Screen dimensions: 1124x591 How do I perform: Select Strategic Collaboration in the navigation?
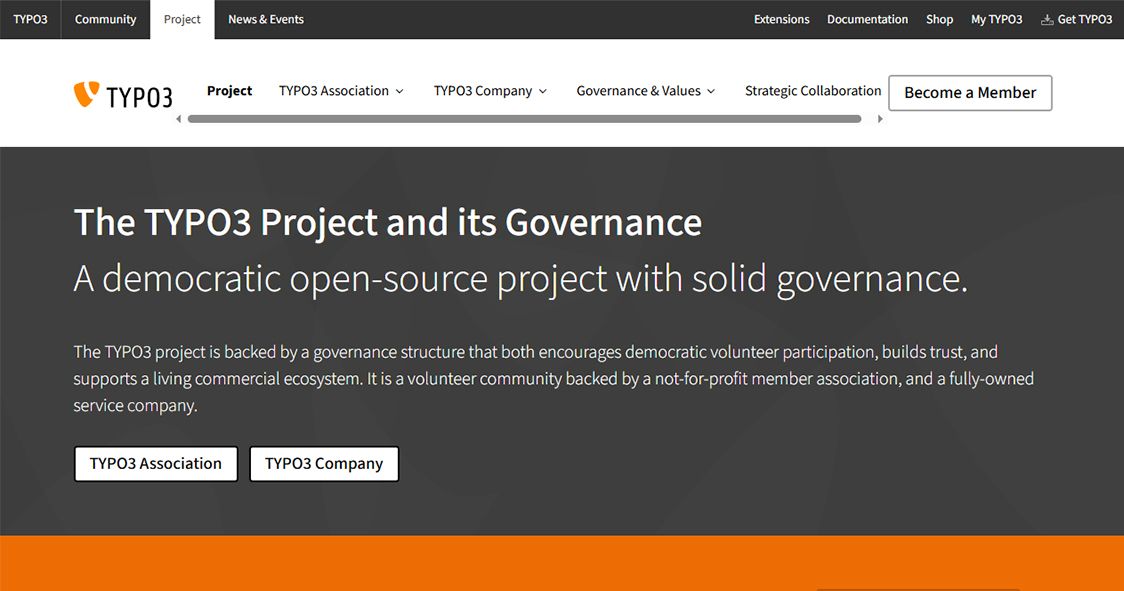pyautogui.click(x=813, y=91)
